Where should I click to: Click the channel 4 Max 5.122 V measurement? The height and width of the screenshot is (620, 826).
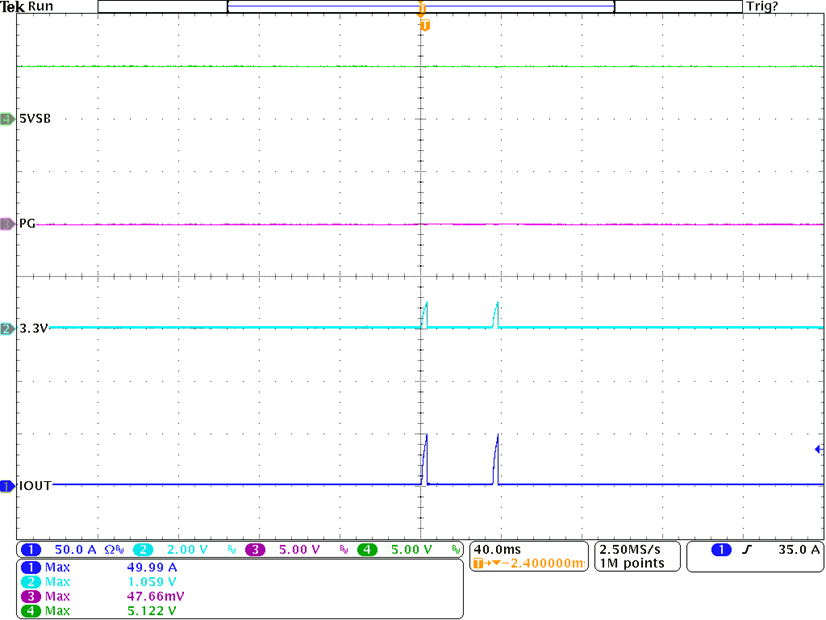coord(99,611)
